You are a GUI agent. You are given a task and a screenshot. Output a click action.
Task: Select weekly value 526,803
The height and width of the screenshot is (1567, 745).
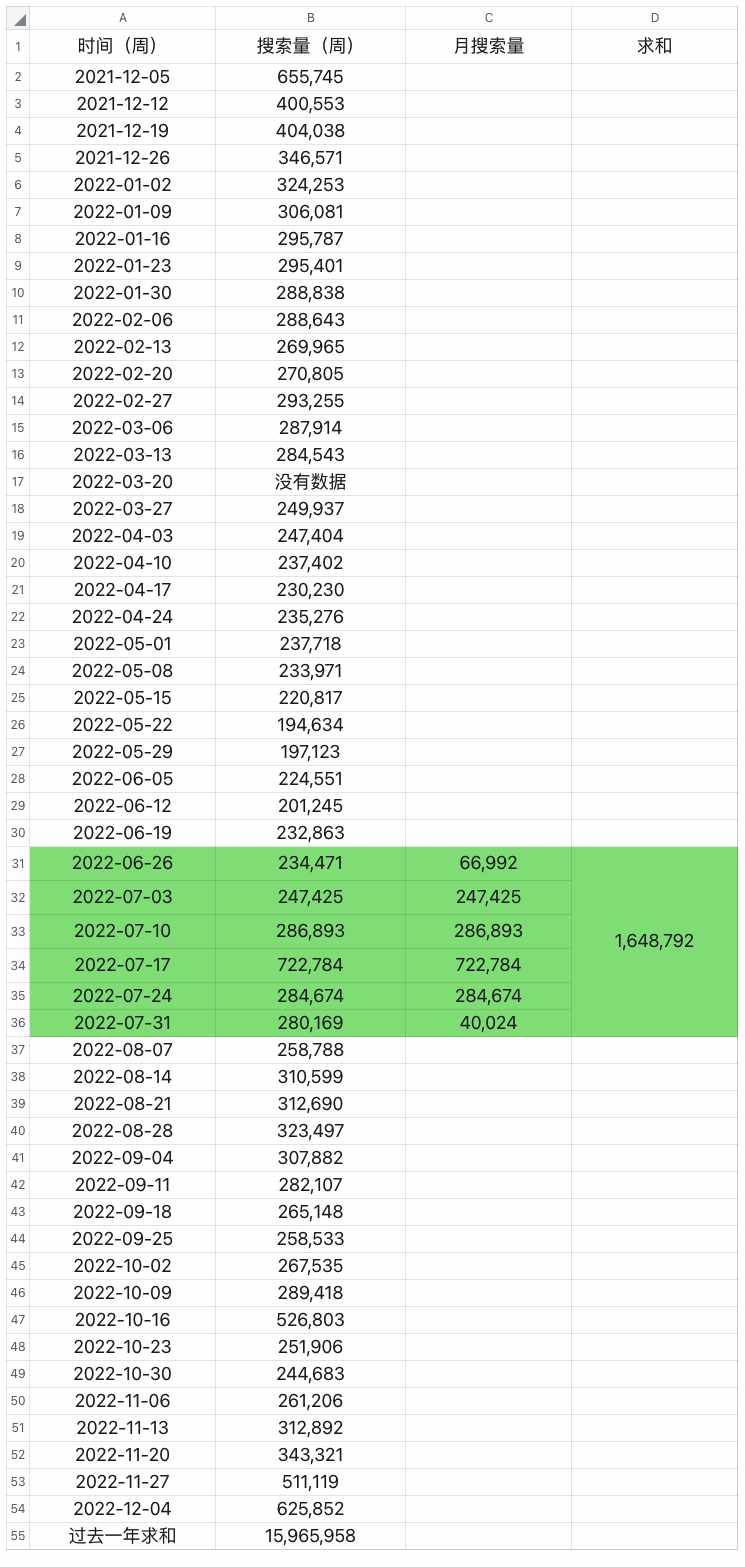click(x=311, y=1320)
